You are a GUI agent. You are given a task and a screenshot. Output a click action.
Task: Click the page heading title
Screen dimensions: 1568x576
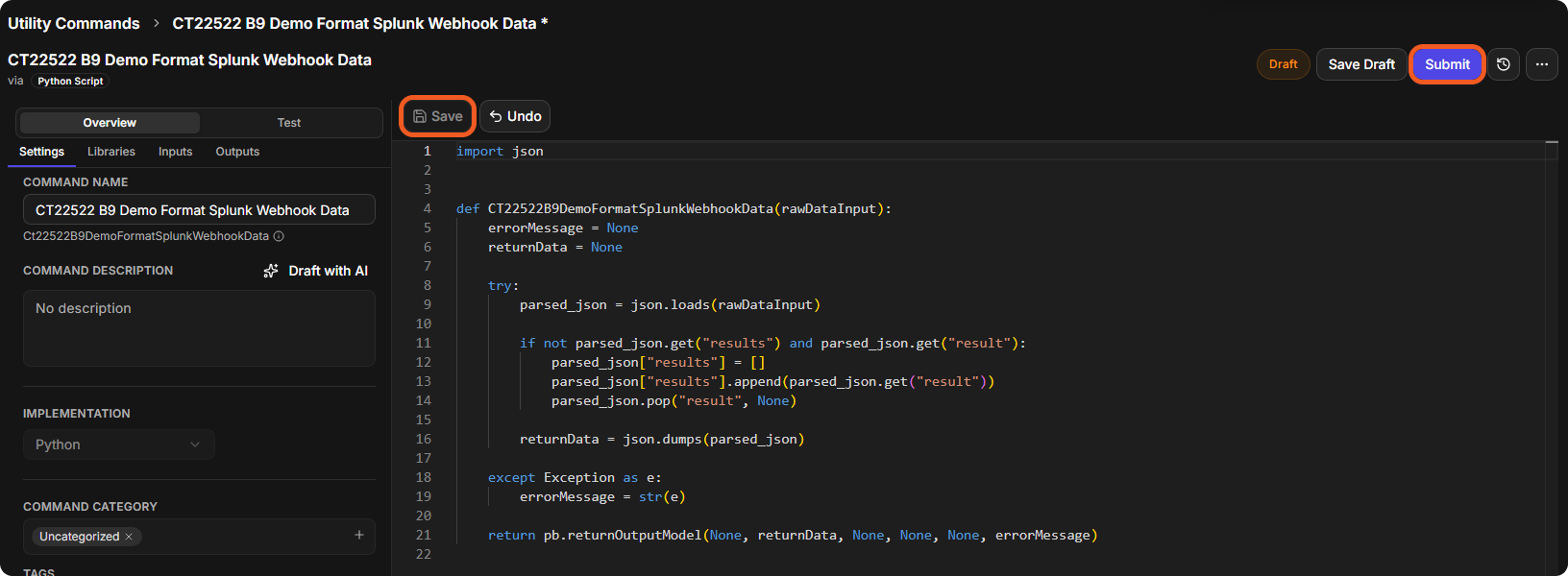(190, 60)
